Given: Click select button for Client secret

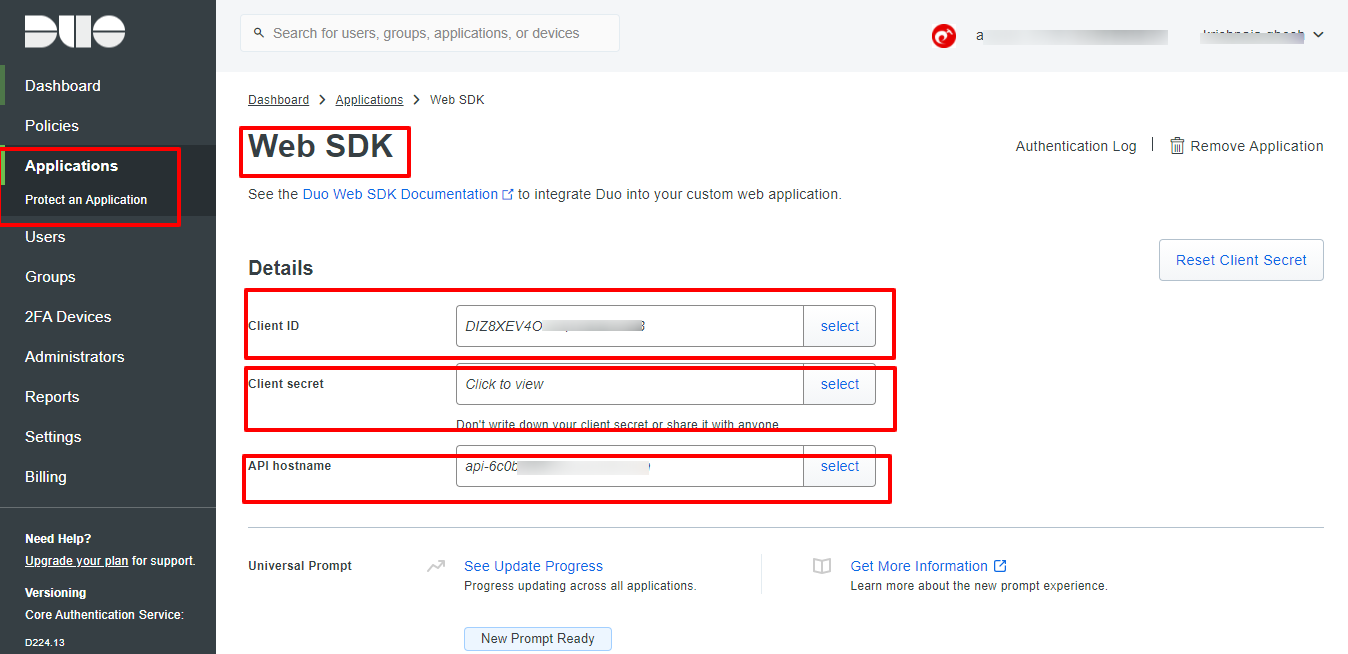Looking at the screenshot, I should [840, 384].
